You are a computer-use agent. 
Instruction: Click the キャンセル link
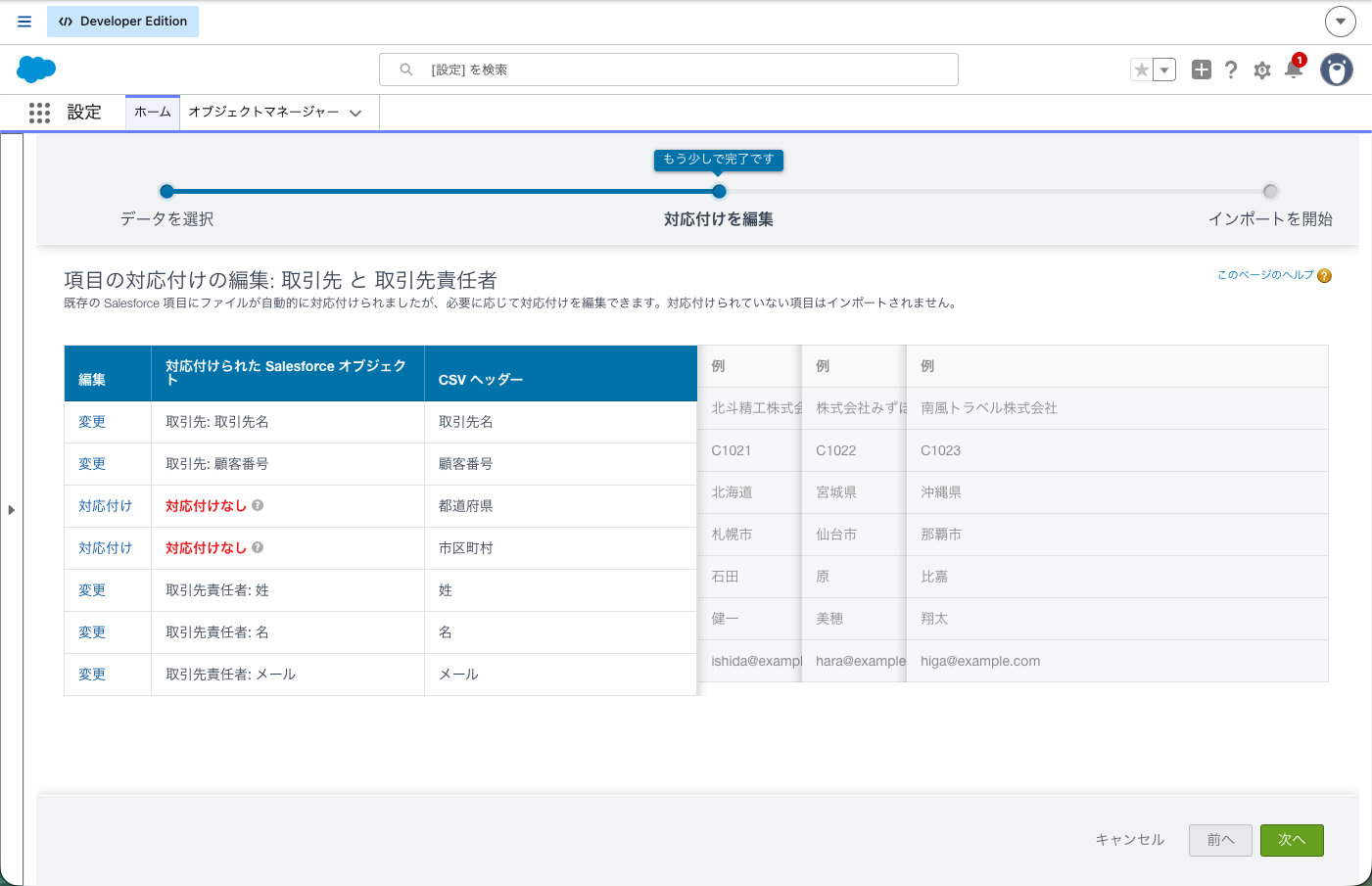tap(1130, 840)
